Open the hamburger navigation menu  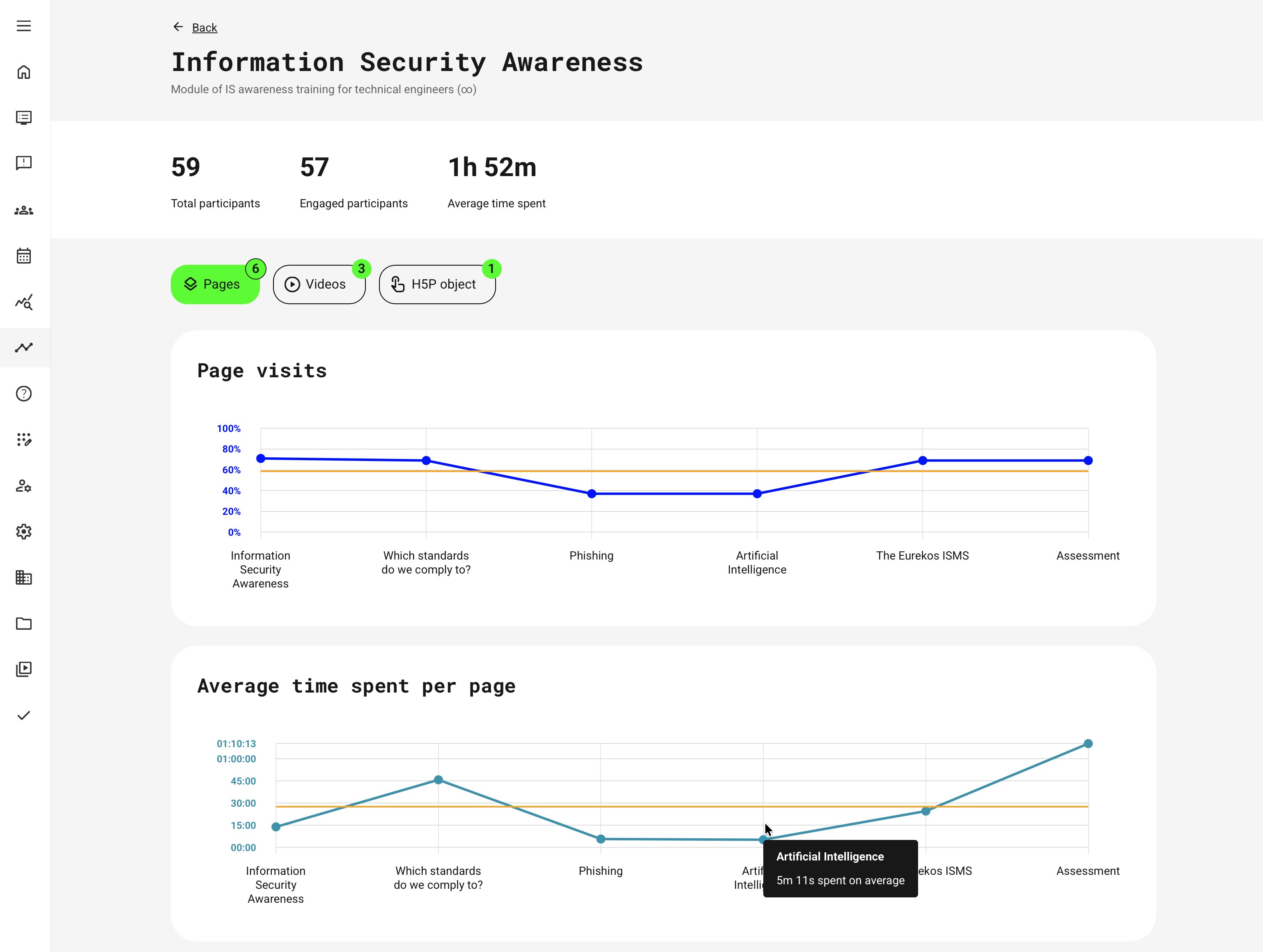[25, 26]
